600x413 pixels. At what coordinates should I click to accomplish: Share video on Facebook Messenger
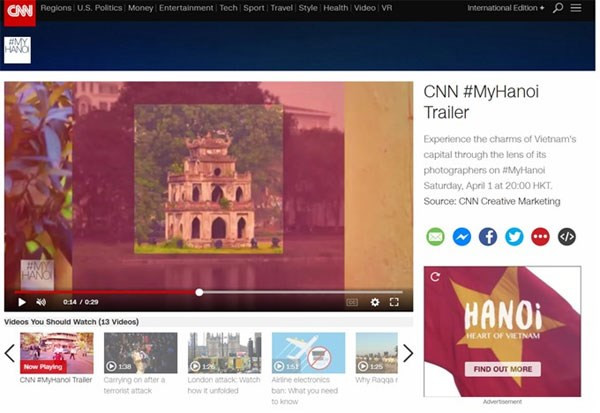pos(461,237)
